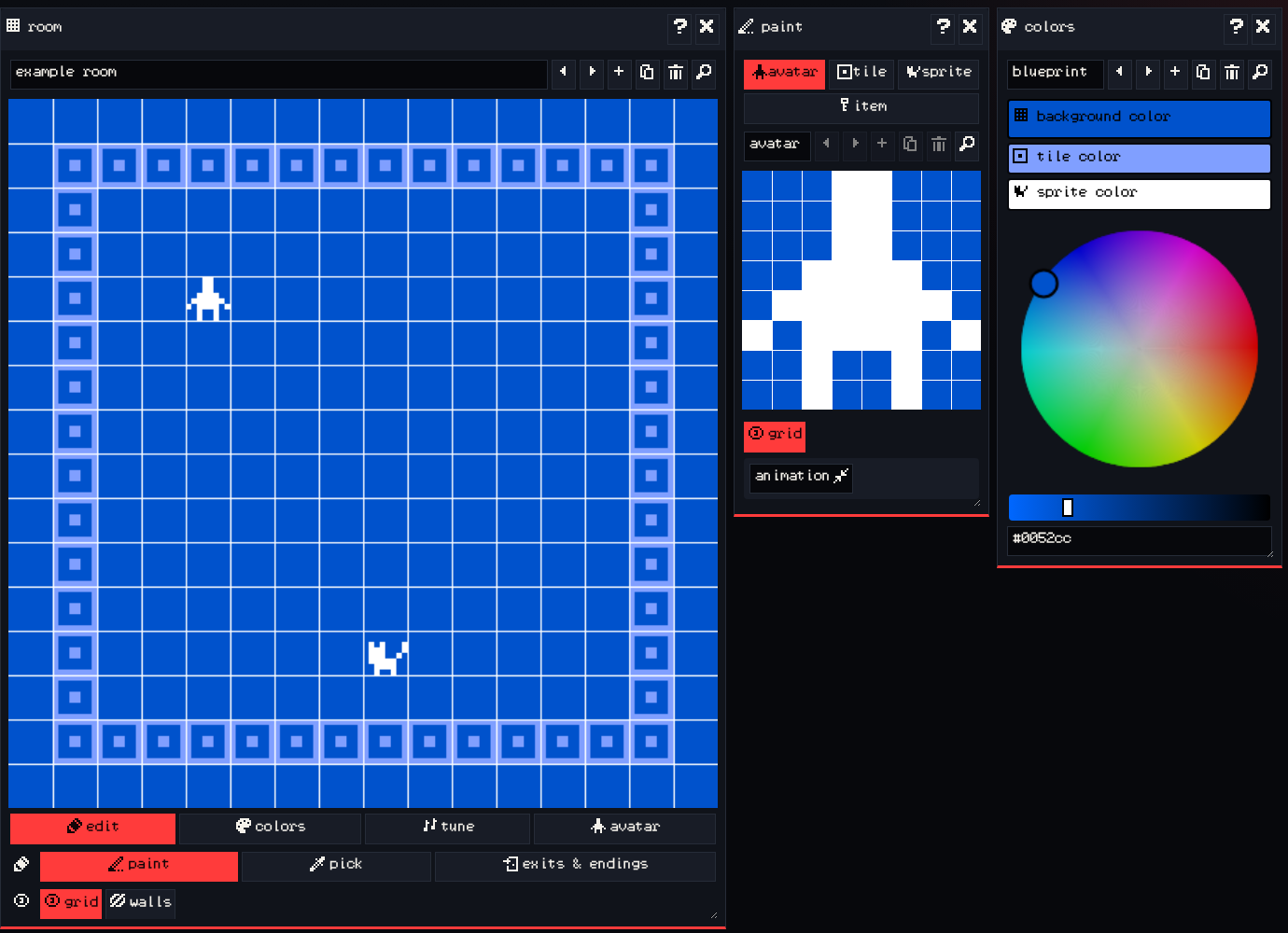Open the find tool in room panel
The image size is (1288, 933).
click(x=704, y=73)
